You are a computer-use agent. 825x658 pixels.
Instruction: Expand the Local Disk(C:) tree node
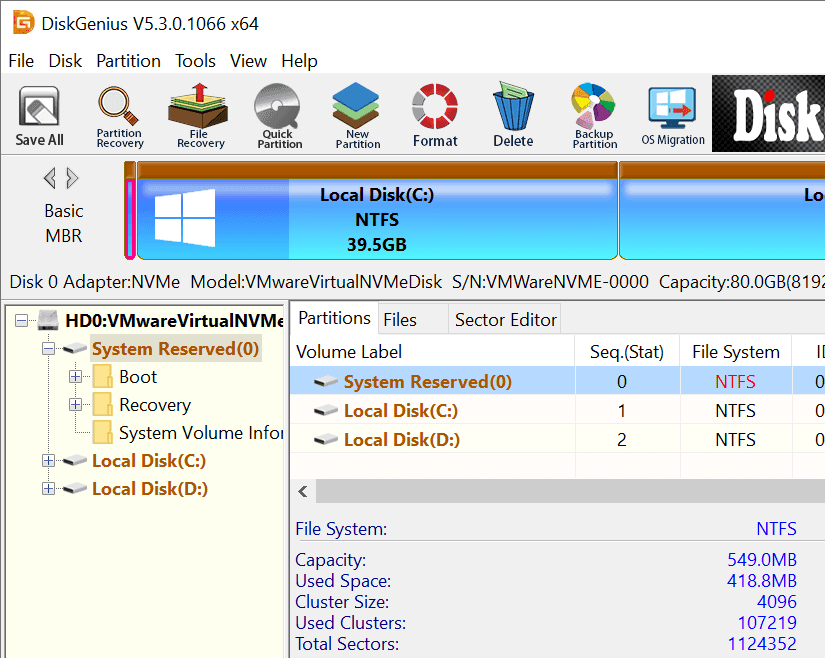coord(48,461)
